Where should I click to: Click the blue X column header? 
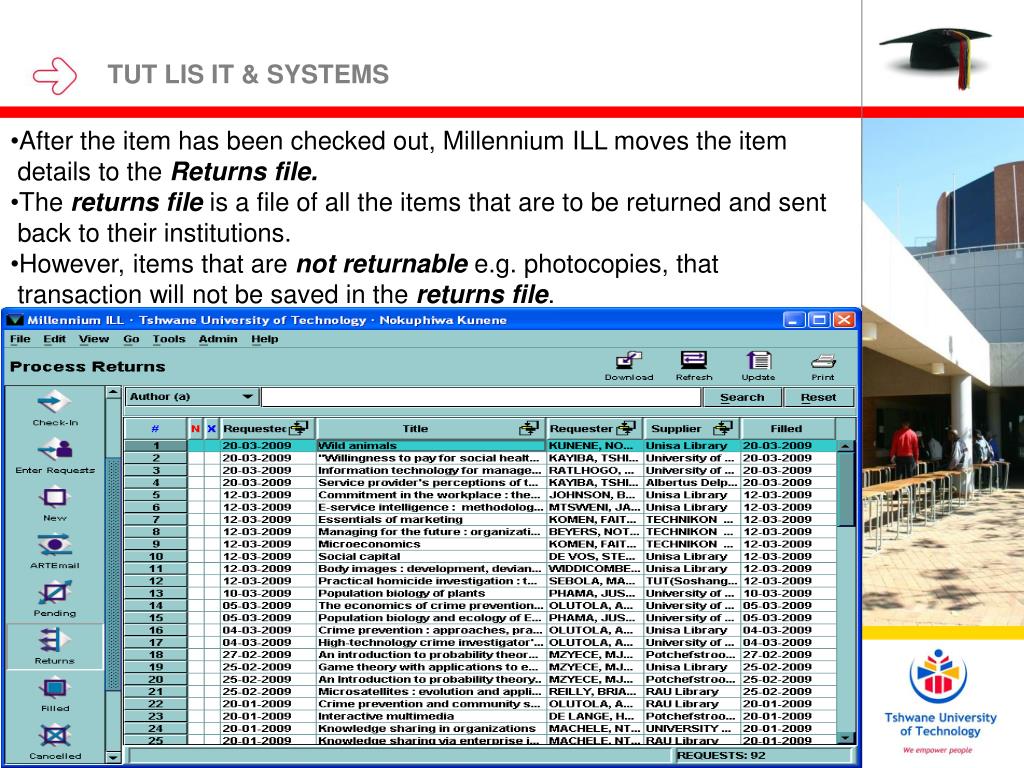click(x=212, y=428)
